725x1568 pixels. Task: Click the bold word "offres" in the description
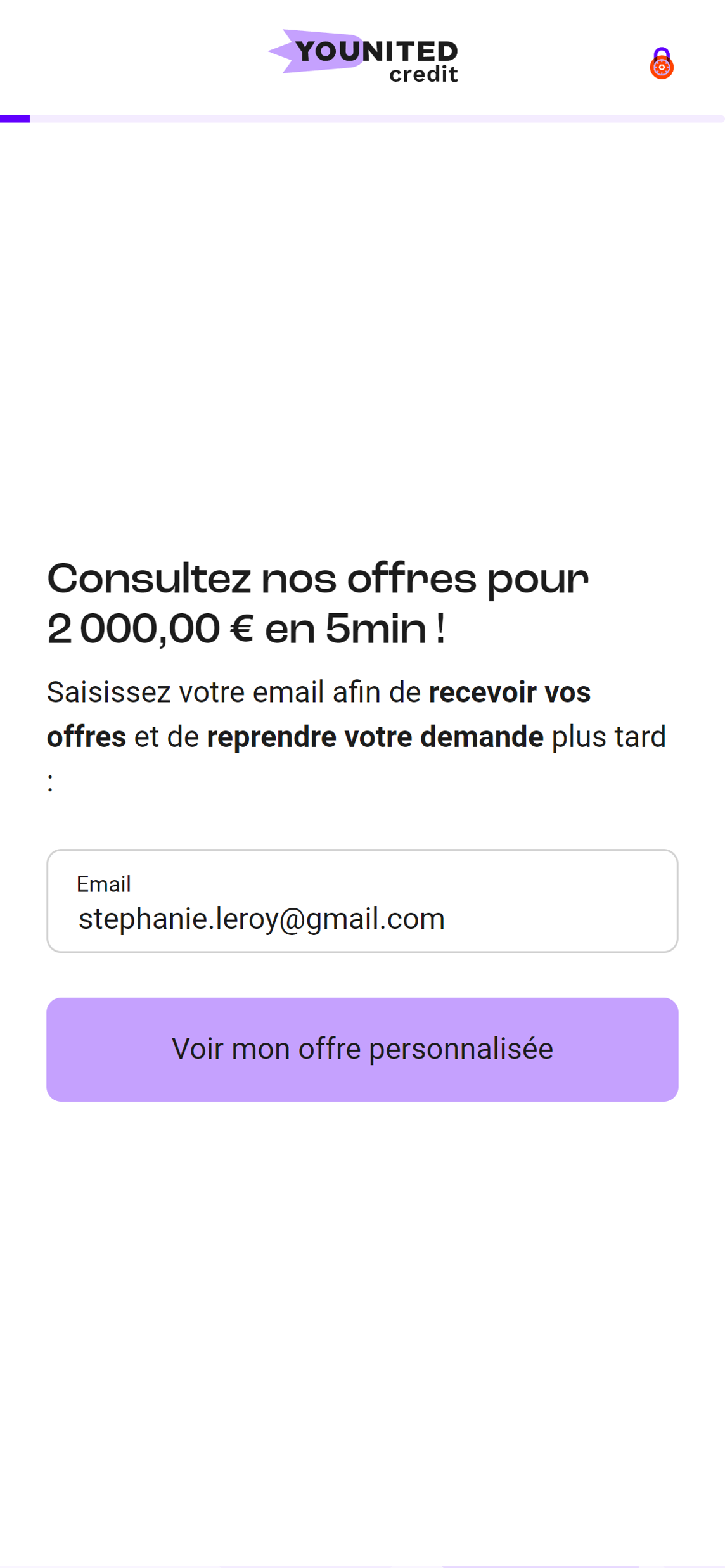click(x=86, y=737)
